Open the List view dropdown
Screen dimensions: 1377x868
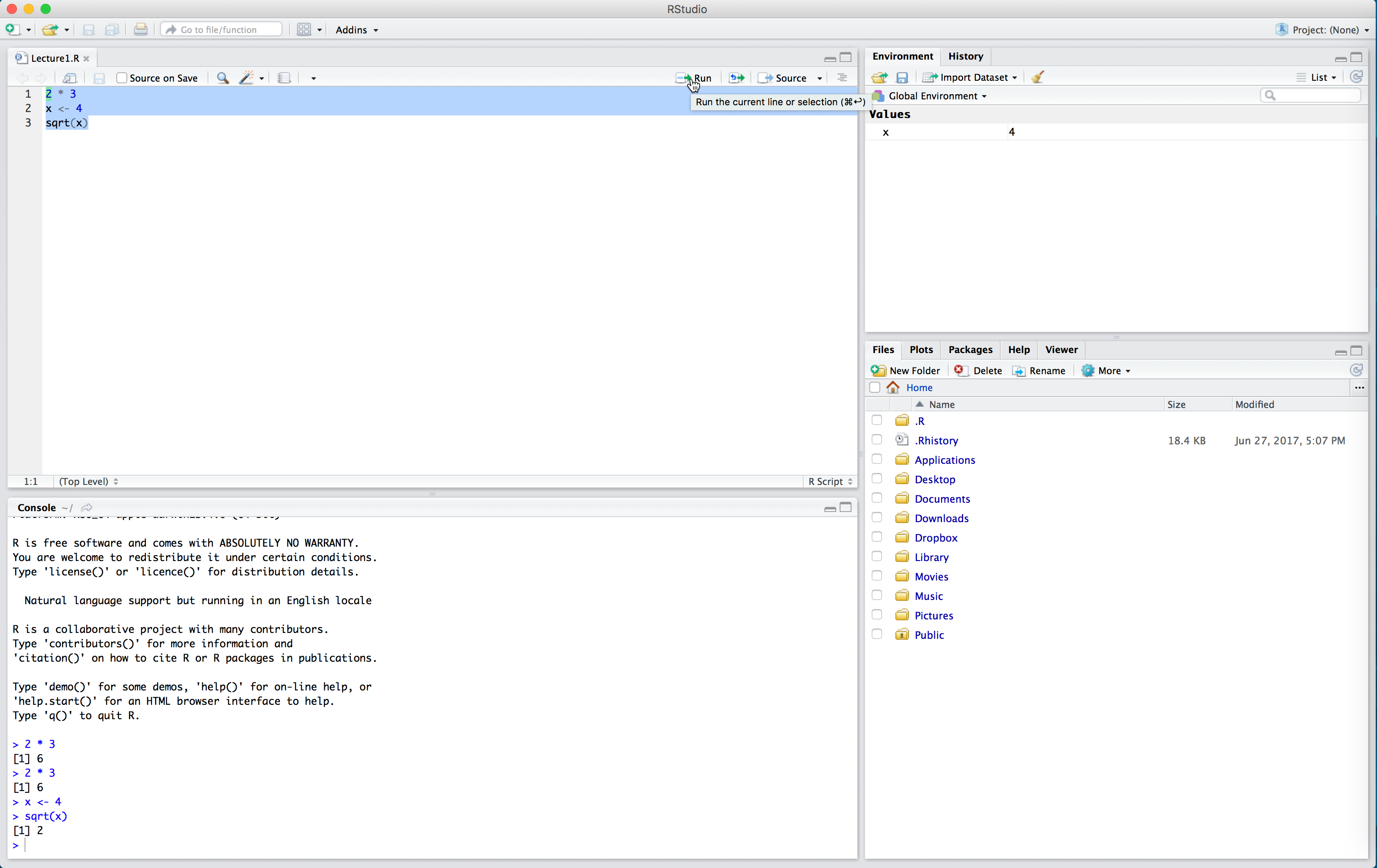1317,77
